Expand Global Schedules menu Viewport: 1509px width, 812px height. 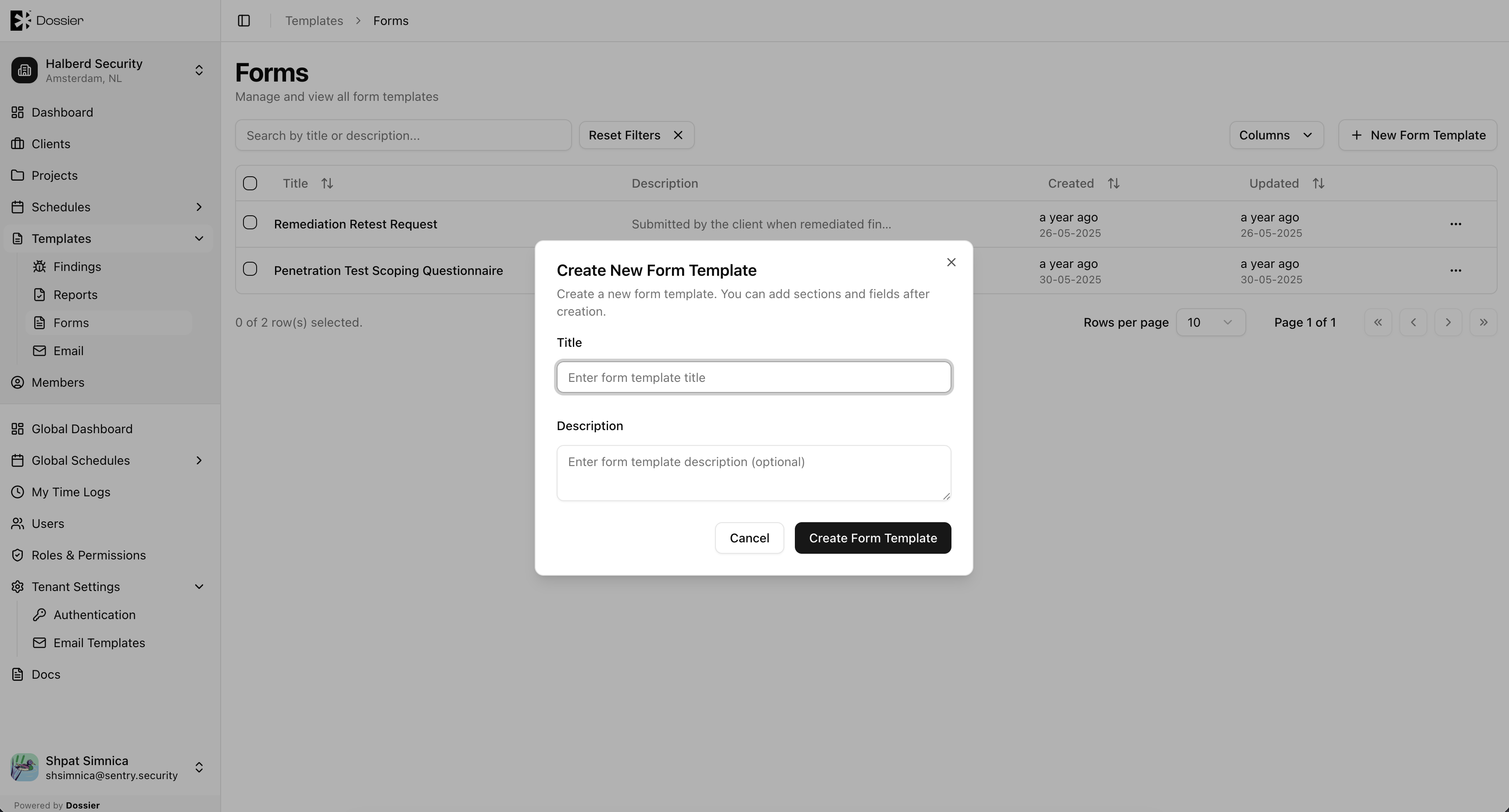pyautogui.click(x=108, y=461)
